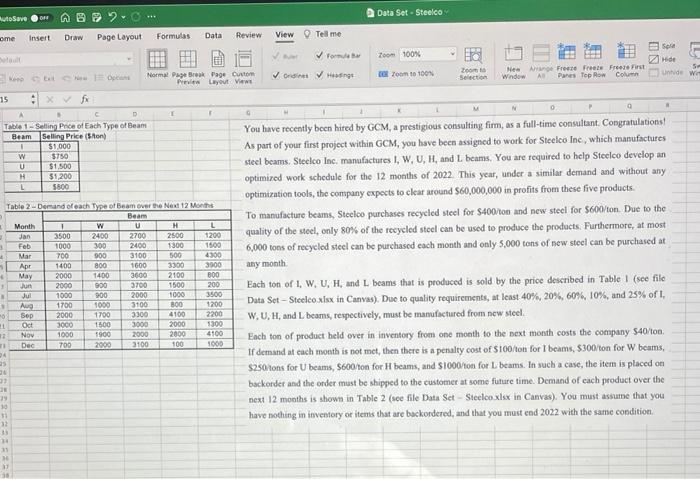Open the Formulas ribbon tab
This screenshot has height=479, width=700.
(173, 36)
